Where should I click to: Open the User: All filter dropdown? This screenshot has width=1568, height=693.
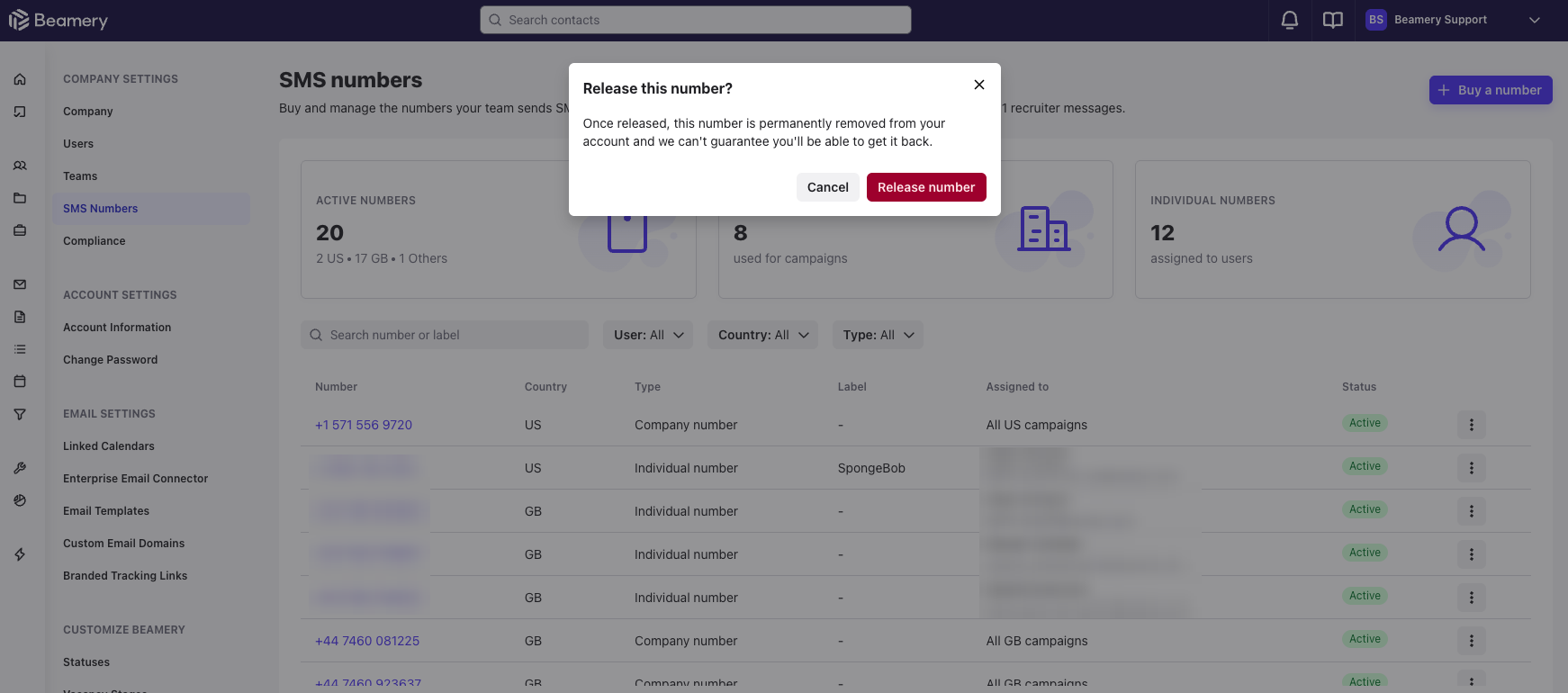(x=648, y=335)
